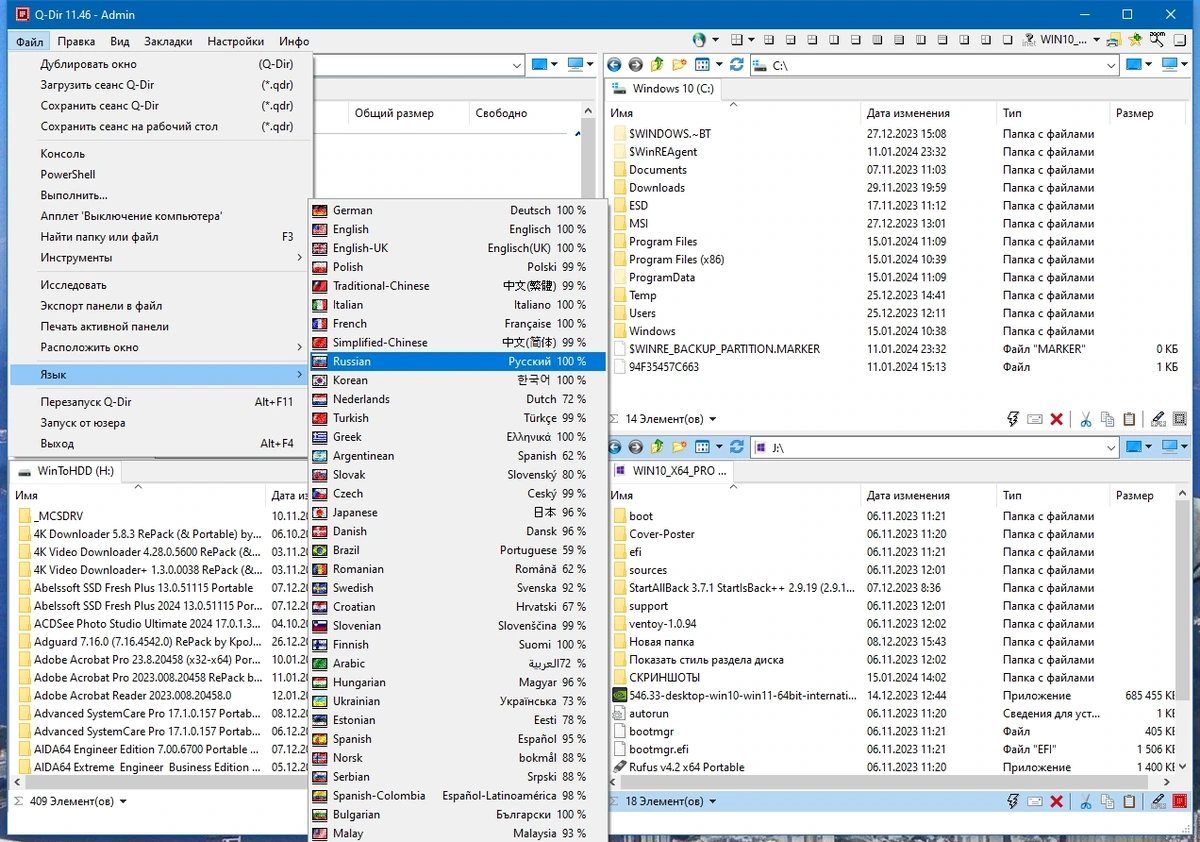Select PowerShell from the Файл menu

click(x=161, y=174)
